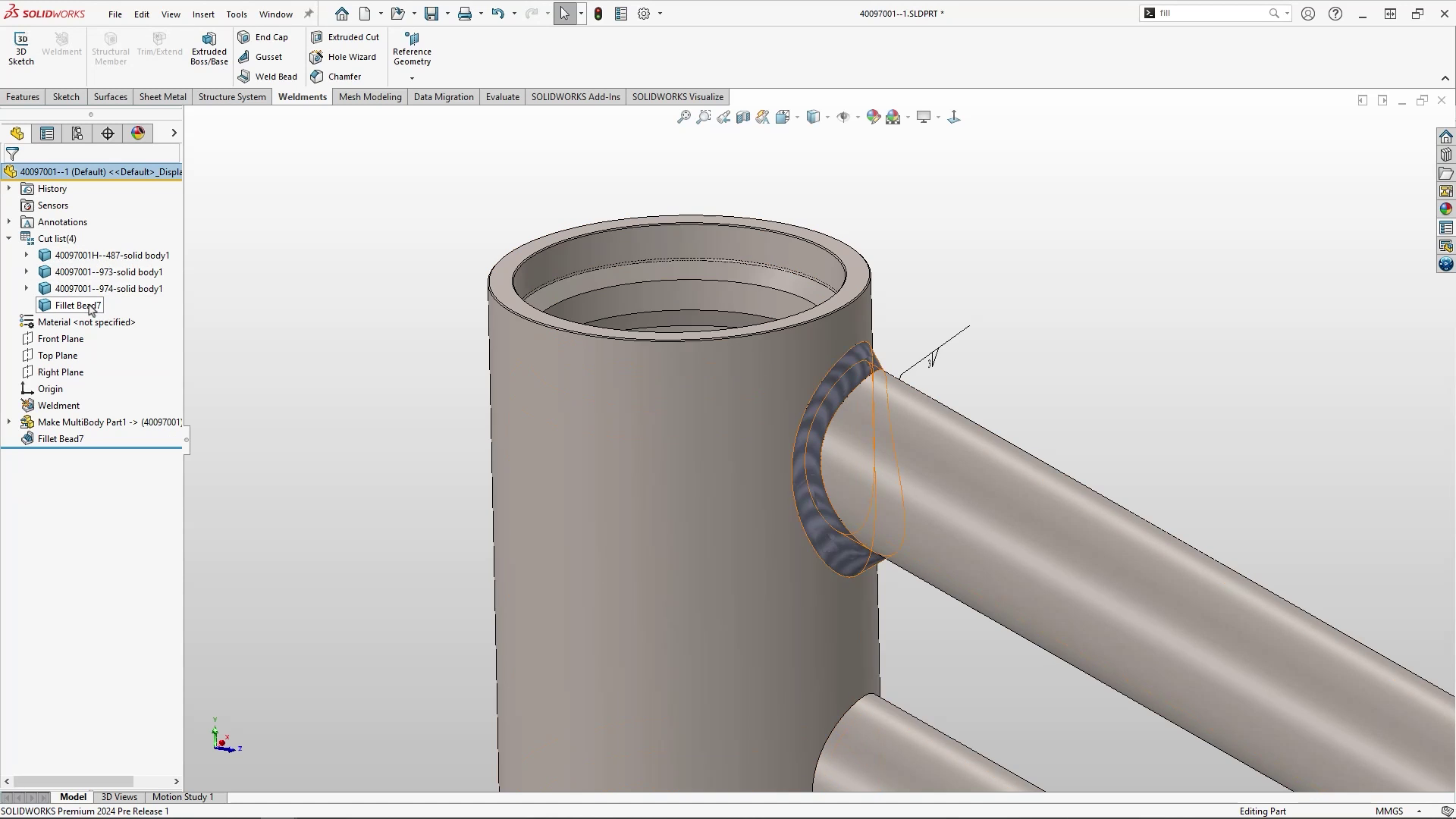Click the Extruded Boss/Base button
This screenshot has width=1456, height=819.
pyautogui.click(x=209, y=47)
